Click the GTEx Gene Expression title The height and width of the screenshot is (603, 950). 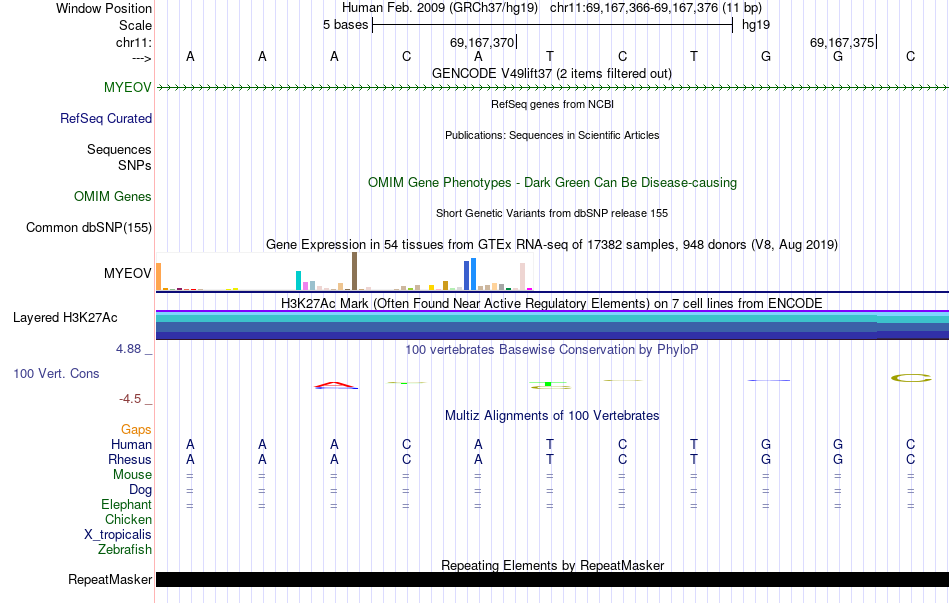(x=552, y=244)
